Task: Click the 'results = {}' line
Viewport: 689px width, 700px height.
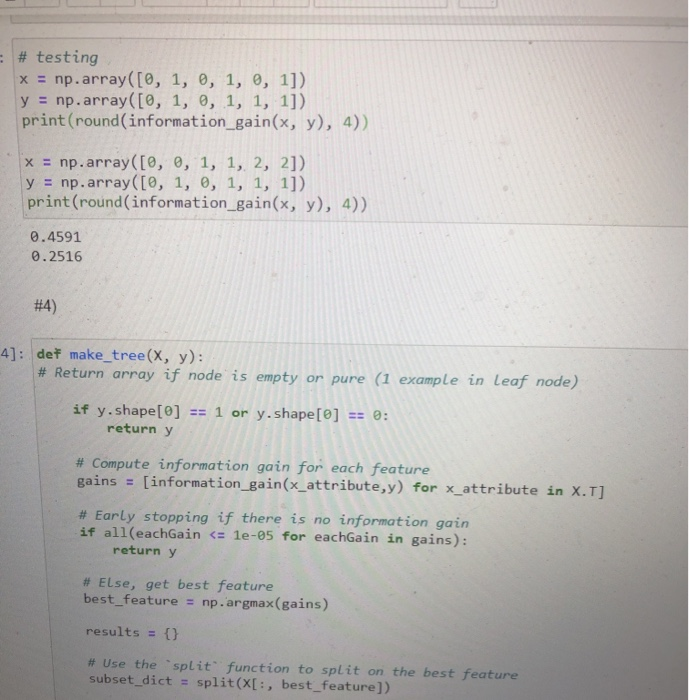Action: click(x=132, y=633)
